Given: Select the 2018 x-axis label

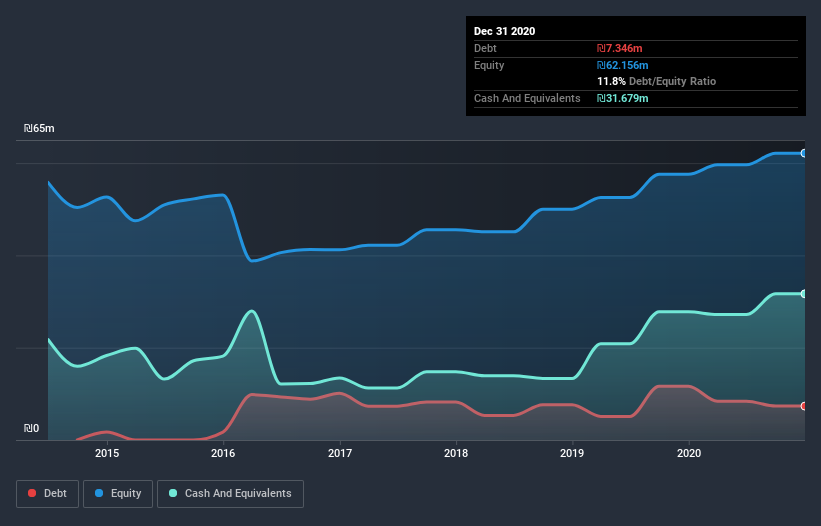Looking at the screenshot, I should [456, 453].
